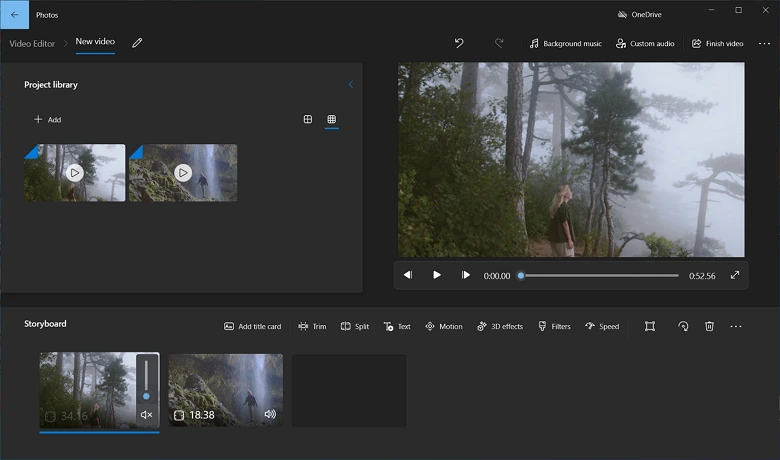The image size is (780, 460).
Task: Open 3D effects editor
Action: coord(500,327)
